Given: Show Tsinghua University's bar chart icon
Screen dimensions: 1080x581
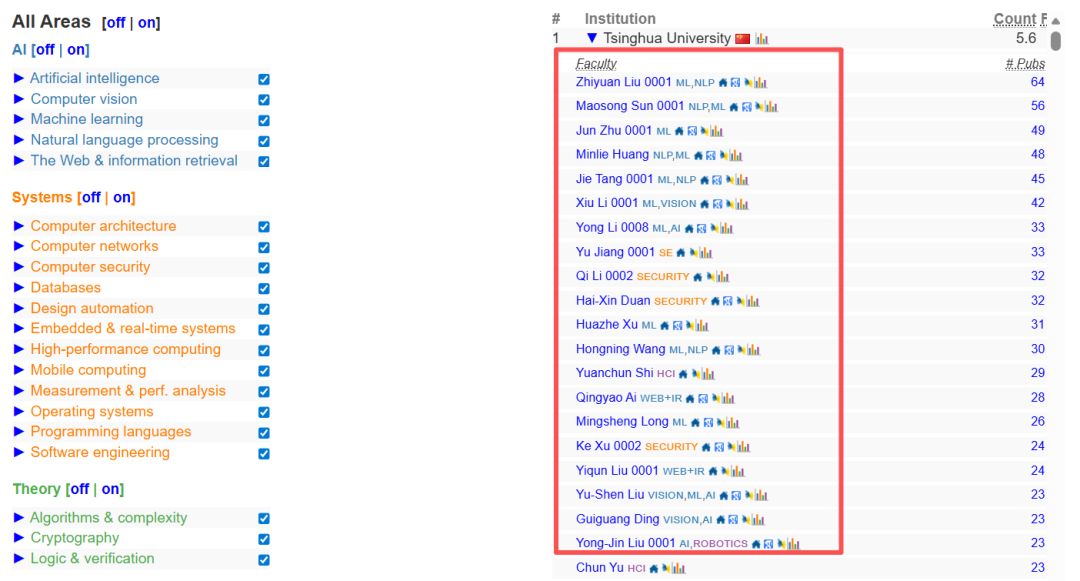Looking at the screenshot, I should [762, 39].
